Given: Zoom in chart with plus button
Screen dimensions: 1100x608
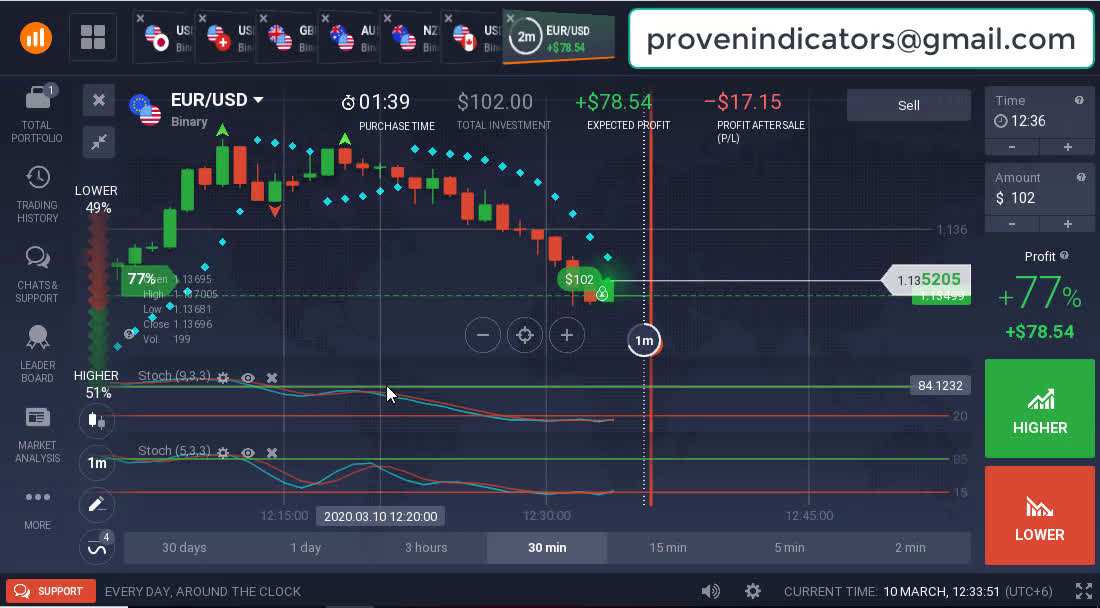Looking at the screenshot, I should click(x=567, y=335).
